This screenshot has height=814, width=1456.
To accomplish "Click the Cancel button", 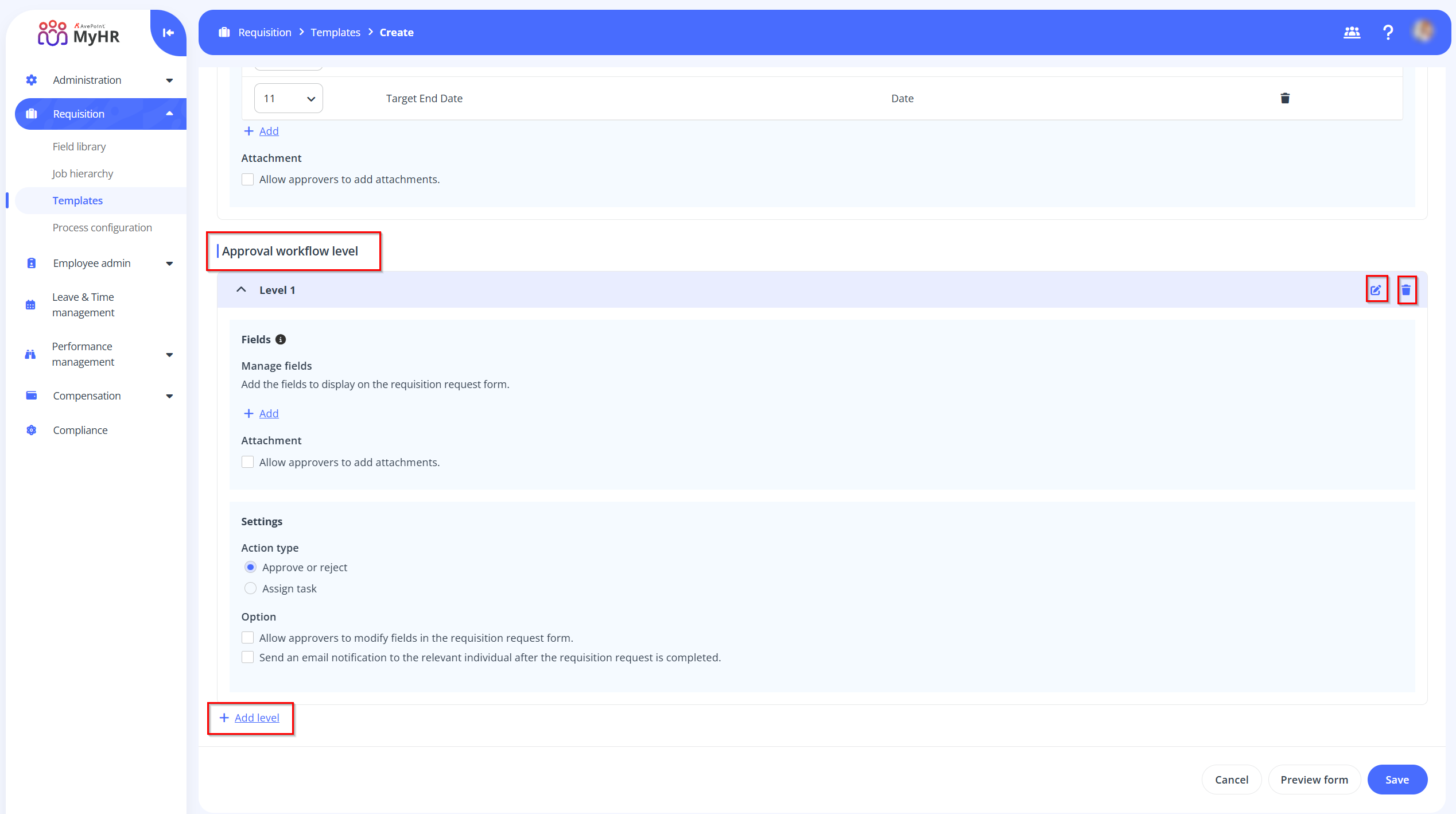I will pos(1232,780).
